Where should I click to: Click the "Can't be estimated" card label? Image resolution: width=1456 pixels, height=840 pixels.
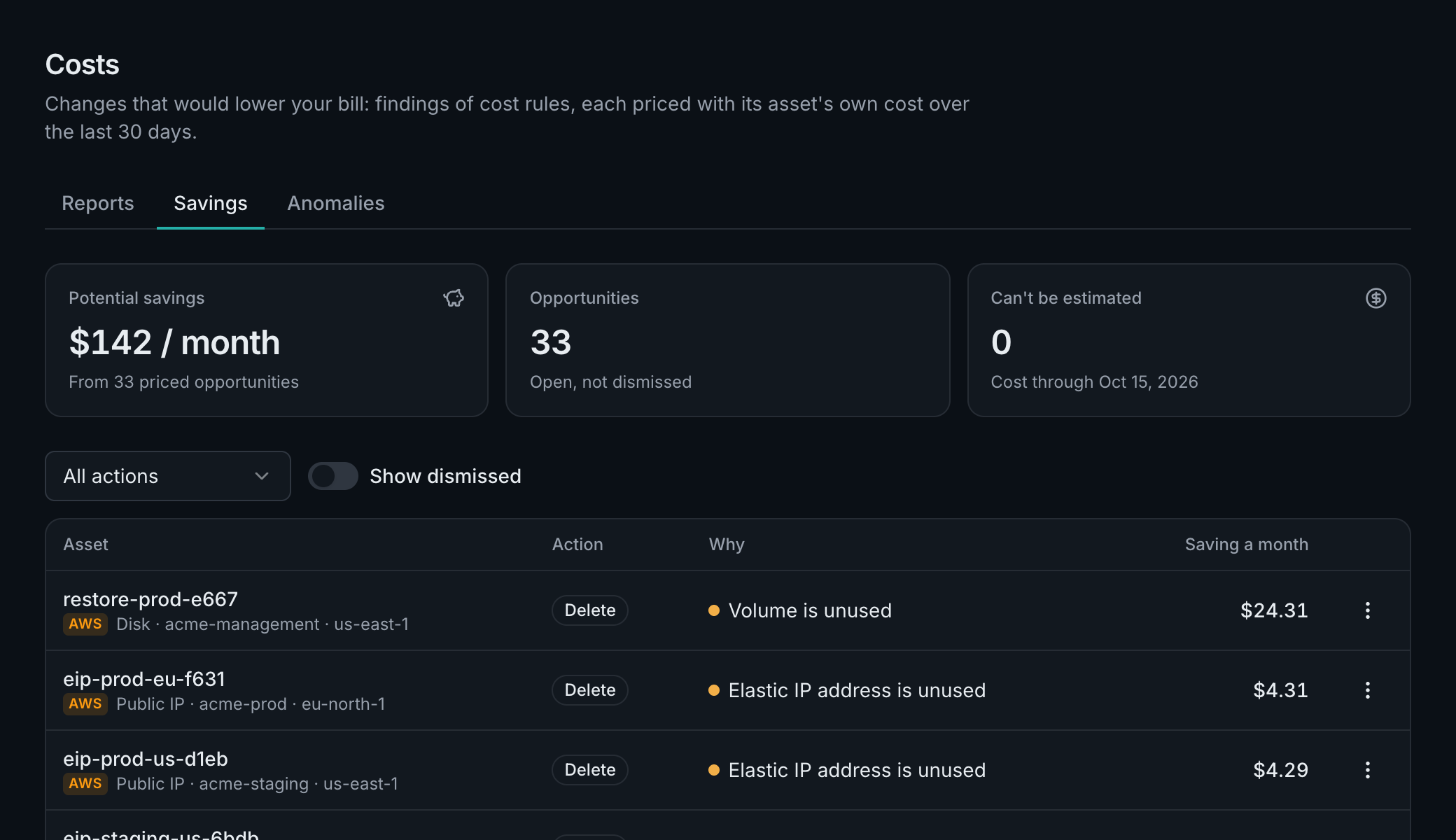click(1066, 298)
